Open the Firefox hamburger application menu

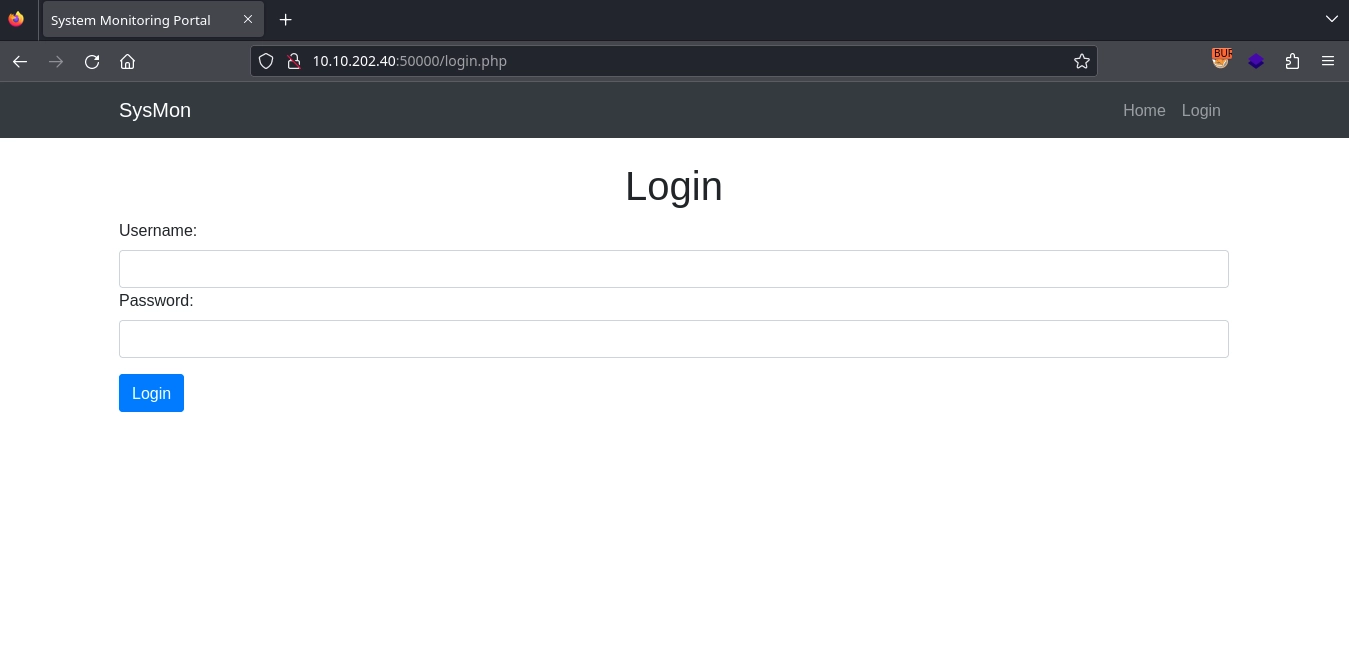click(x=1328, y=61)
